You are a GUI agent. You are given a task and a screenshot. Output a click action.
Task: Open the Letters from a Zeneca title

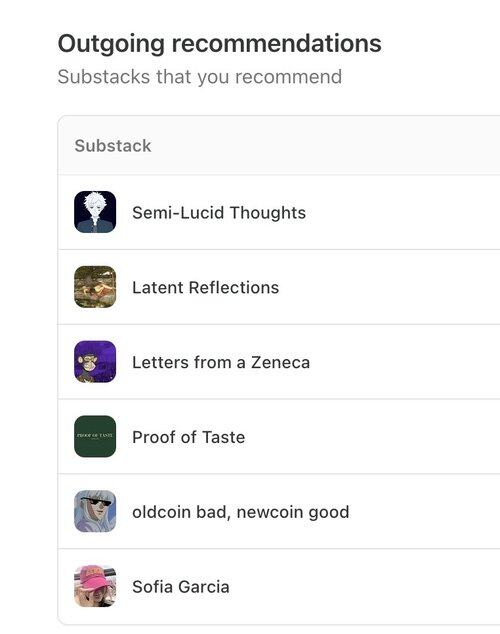pos(221,362)
